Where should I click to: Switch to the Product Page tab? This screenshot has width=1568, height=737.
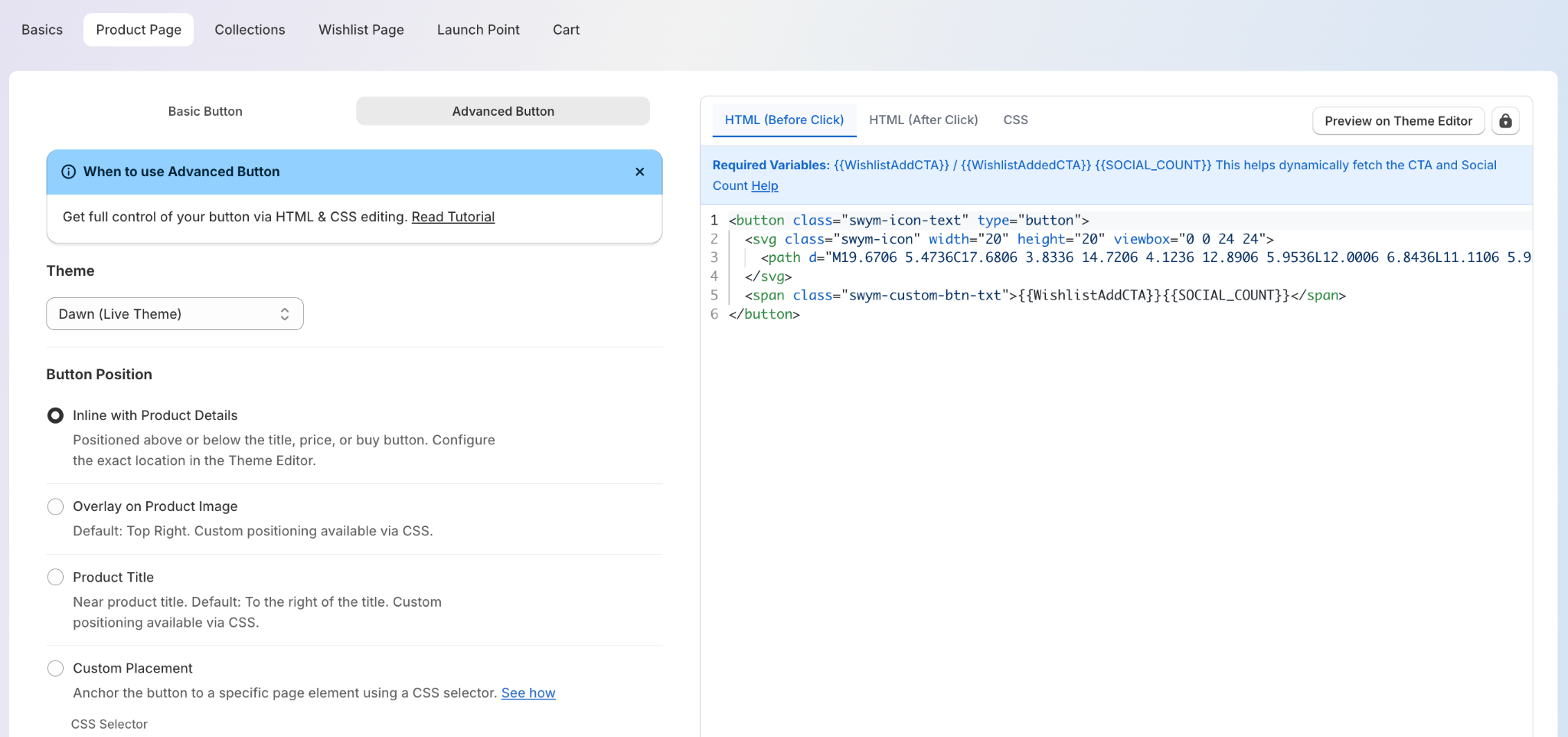pos(139,30)
